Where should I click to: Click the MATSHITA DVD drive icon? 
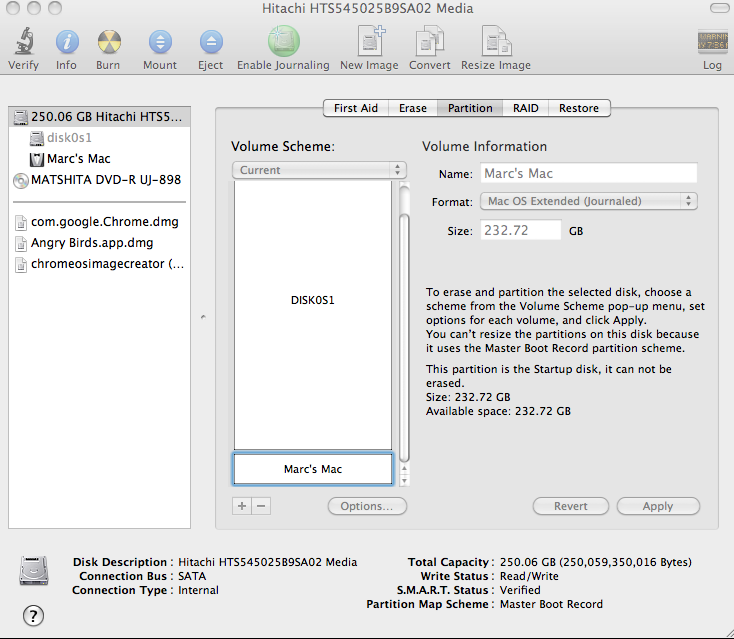click(x=21, y=180)
